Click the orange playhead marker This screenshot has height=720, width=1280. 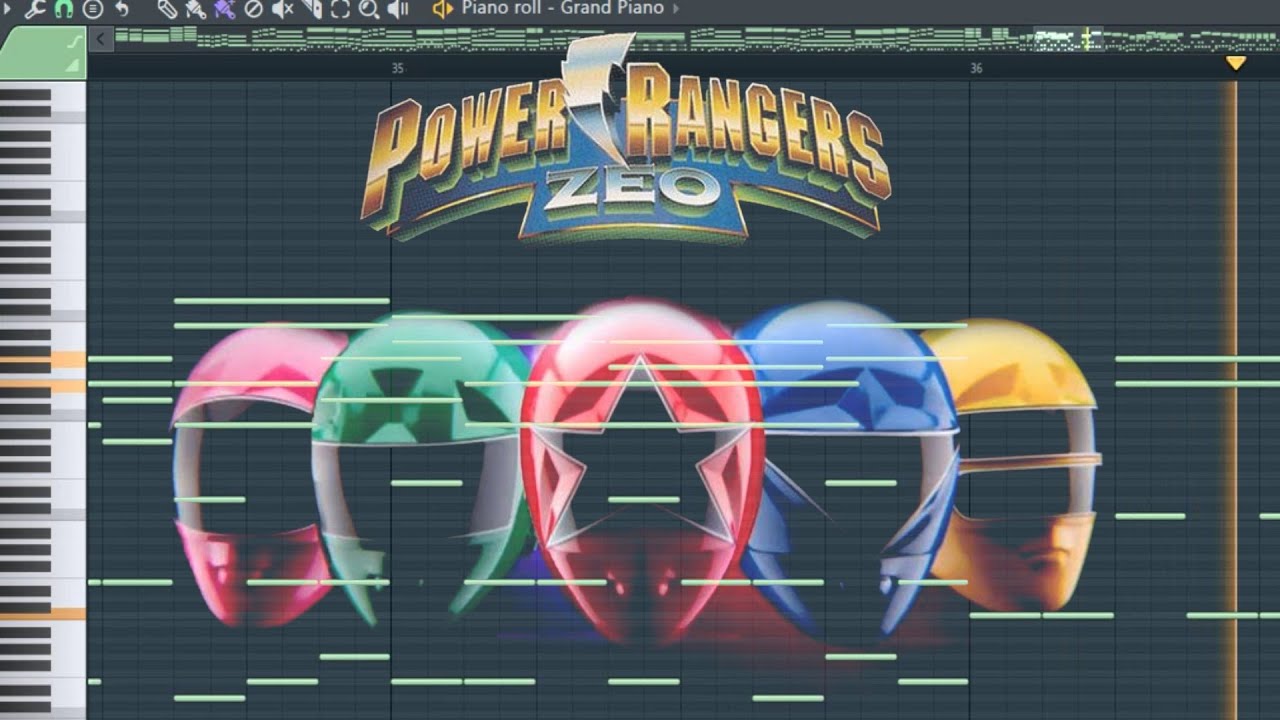coord(1236,63)
